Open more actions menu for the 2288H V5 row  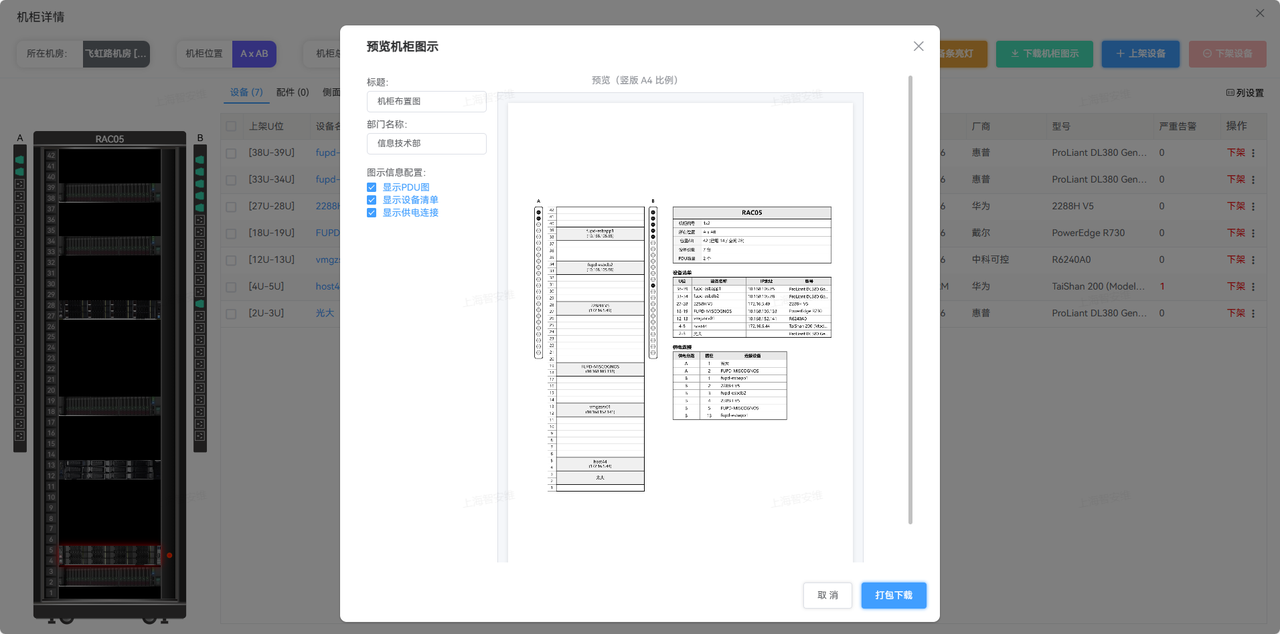1253,207
